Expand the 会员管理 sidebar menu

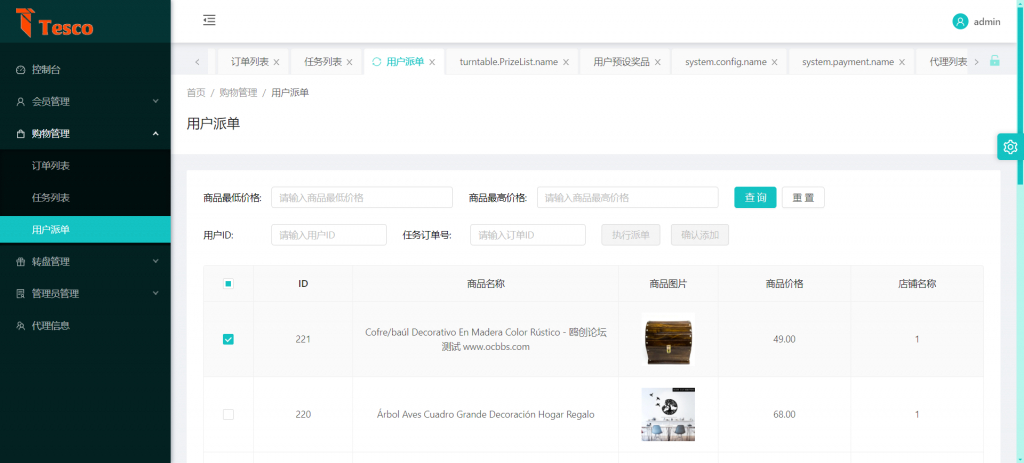tap(85, 102)
